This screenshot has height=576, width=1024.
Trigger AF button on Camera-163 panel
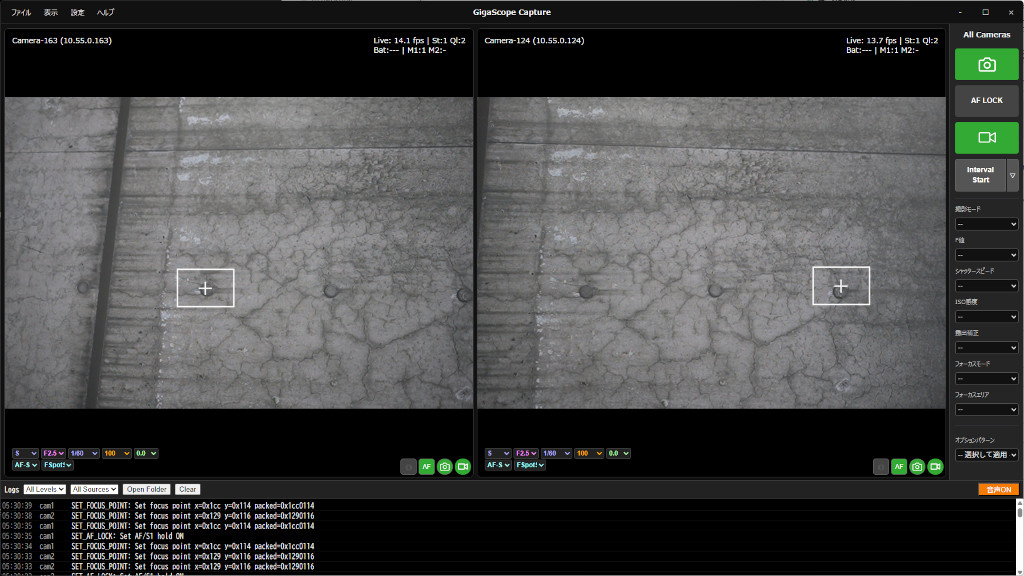pos(426,466)
